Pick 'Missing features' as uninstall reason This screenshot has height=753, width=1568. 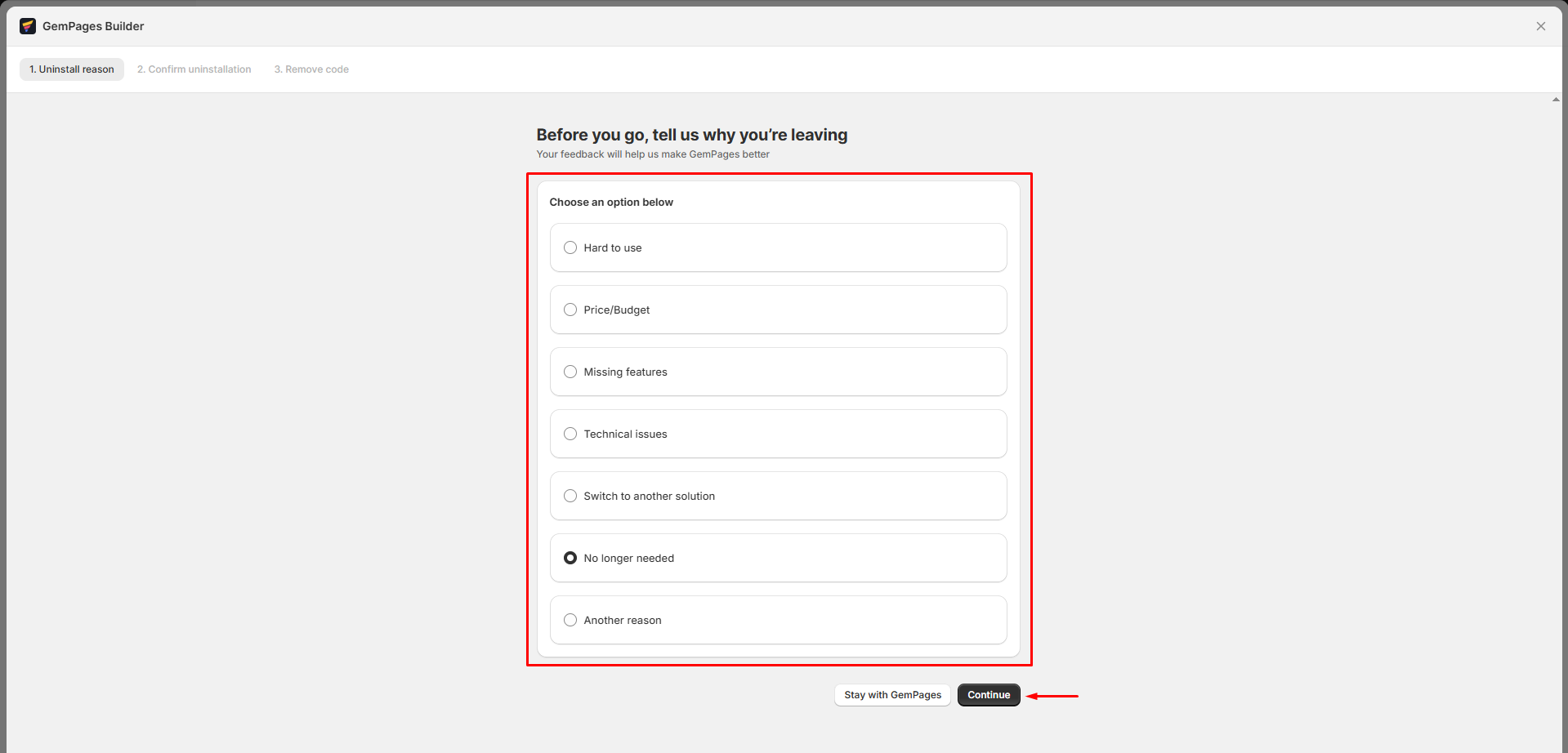click(x=570, y=372)
